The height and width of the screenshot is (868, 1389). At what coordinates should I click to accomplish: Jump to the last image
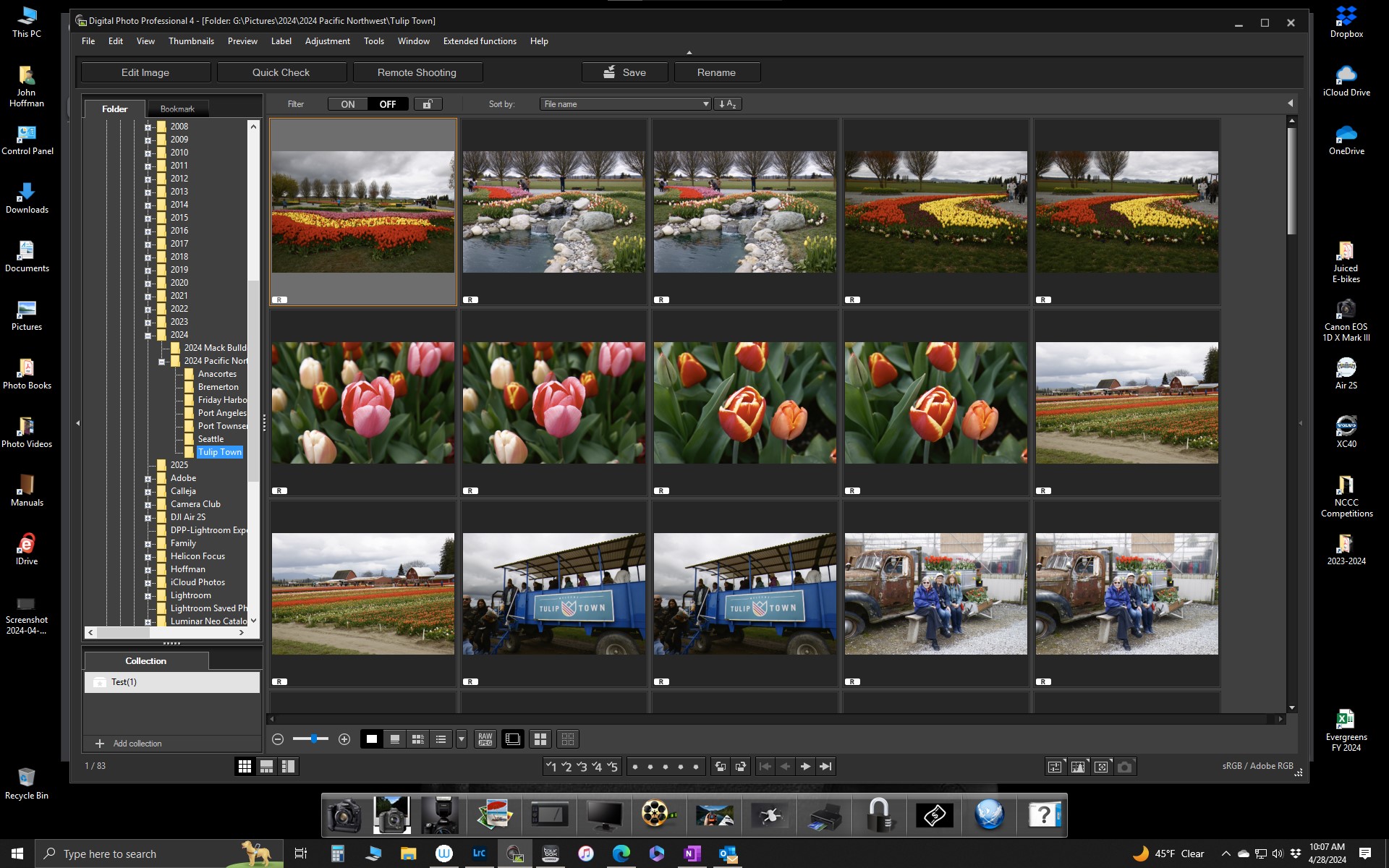click(x=826, y=767)
